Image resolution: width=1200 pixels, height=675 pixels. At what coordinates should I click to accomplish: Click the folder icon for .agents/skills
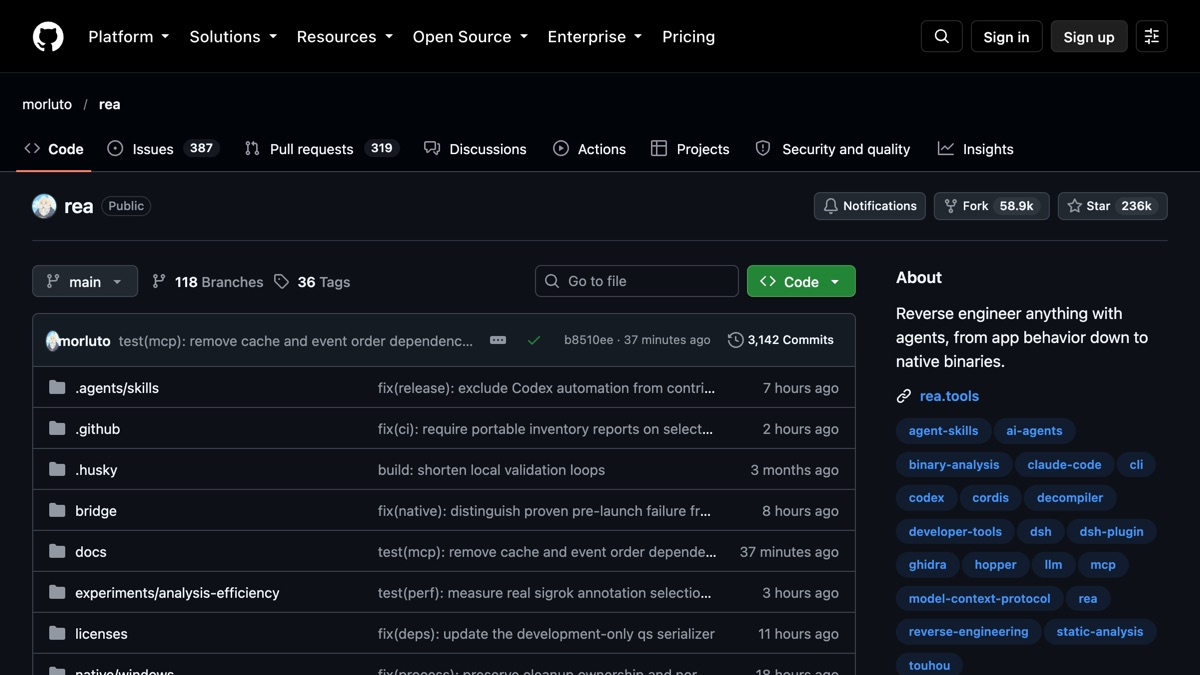(57, 388)
